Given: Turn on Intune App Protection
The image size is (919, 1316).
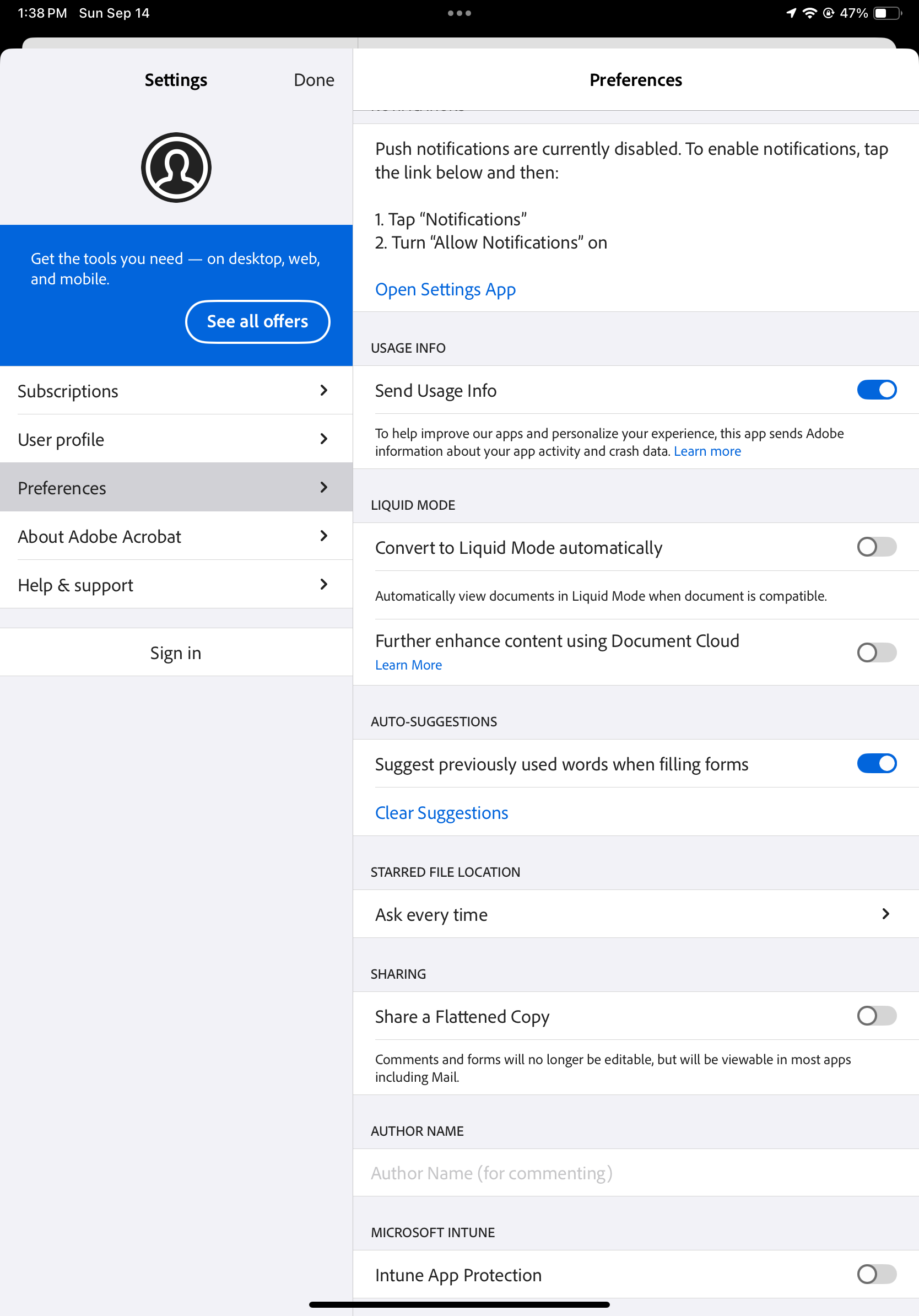Looking at the screenshot, I should pyautogui.click(x=875, y=1275).
